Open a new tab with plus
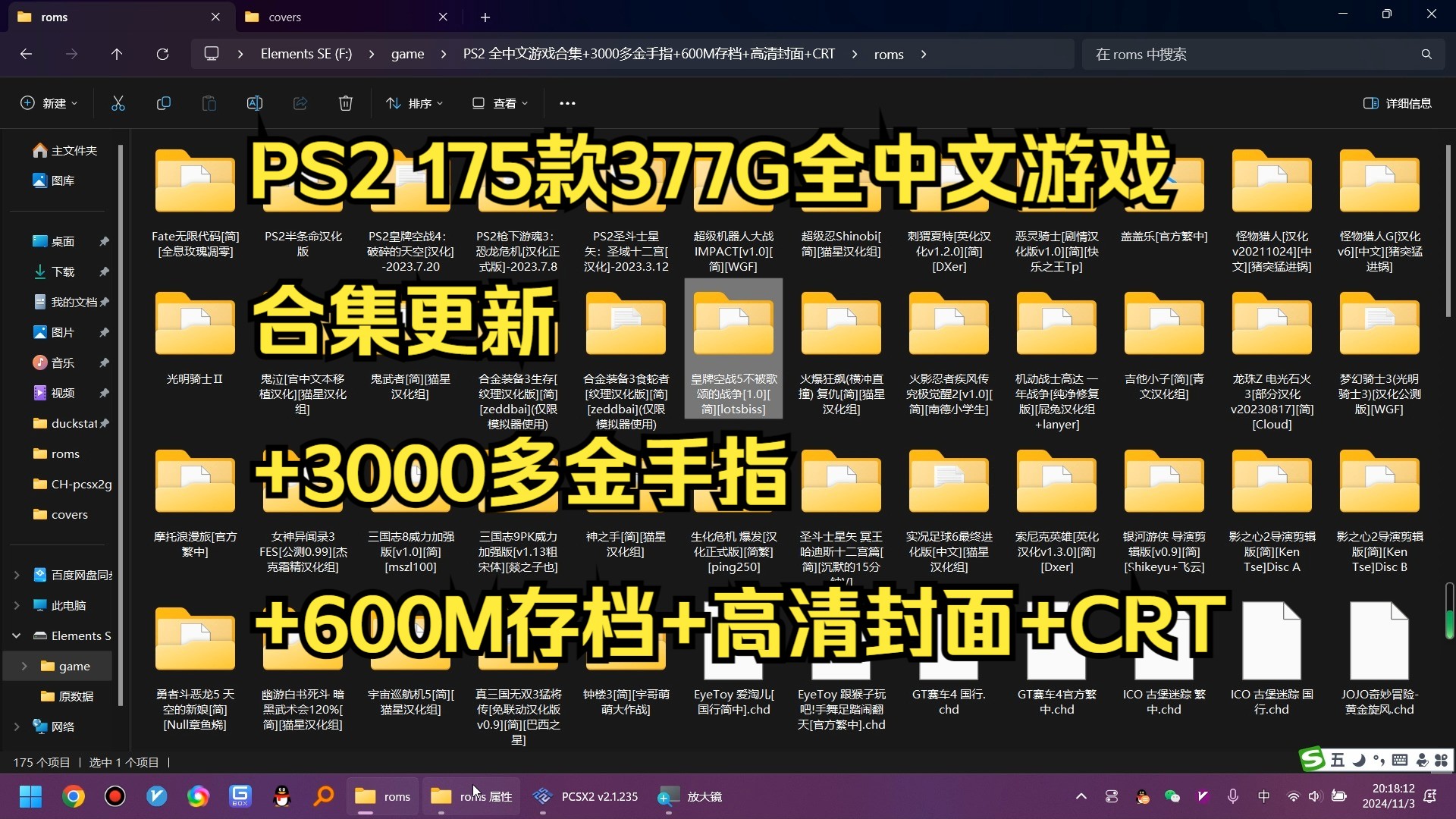The width and height of the screenshot is (1456, 819). 485,17
